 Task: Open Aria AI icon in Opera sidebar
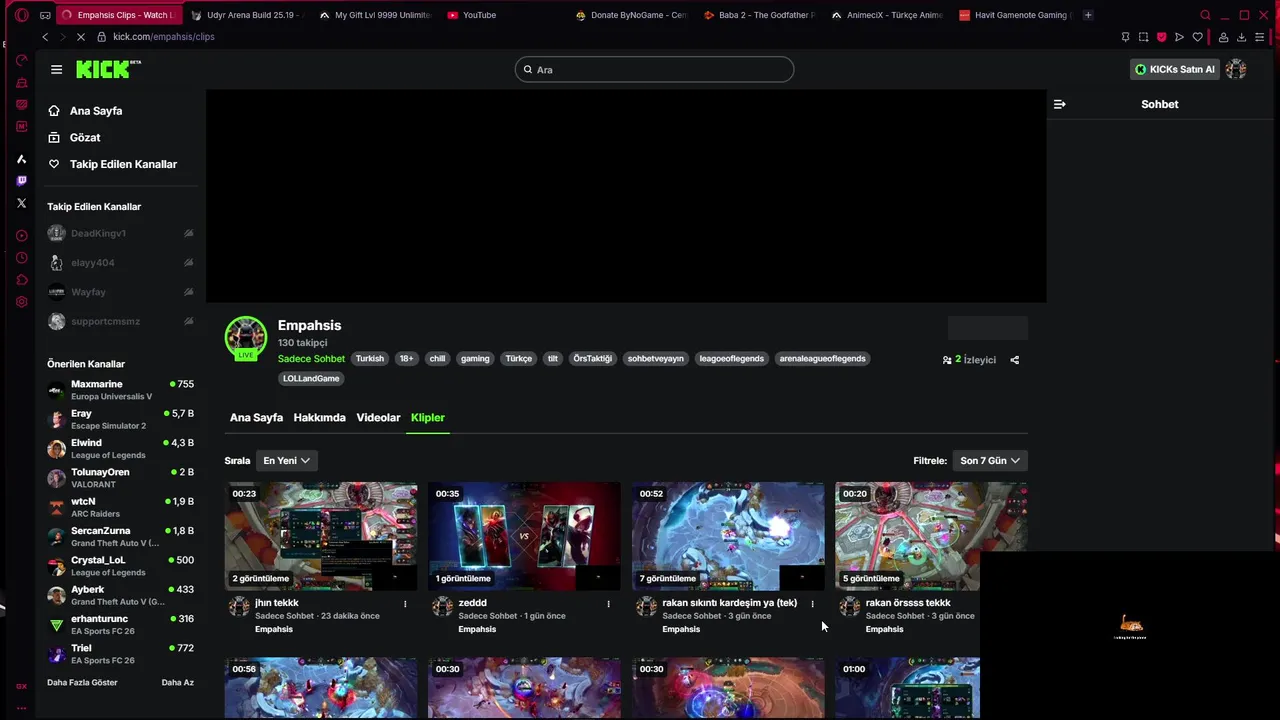point(22,159)
